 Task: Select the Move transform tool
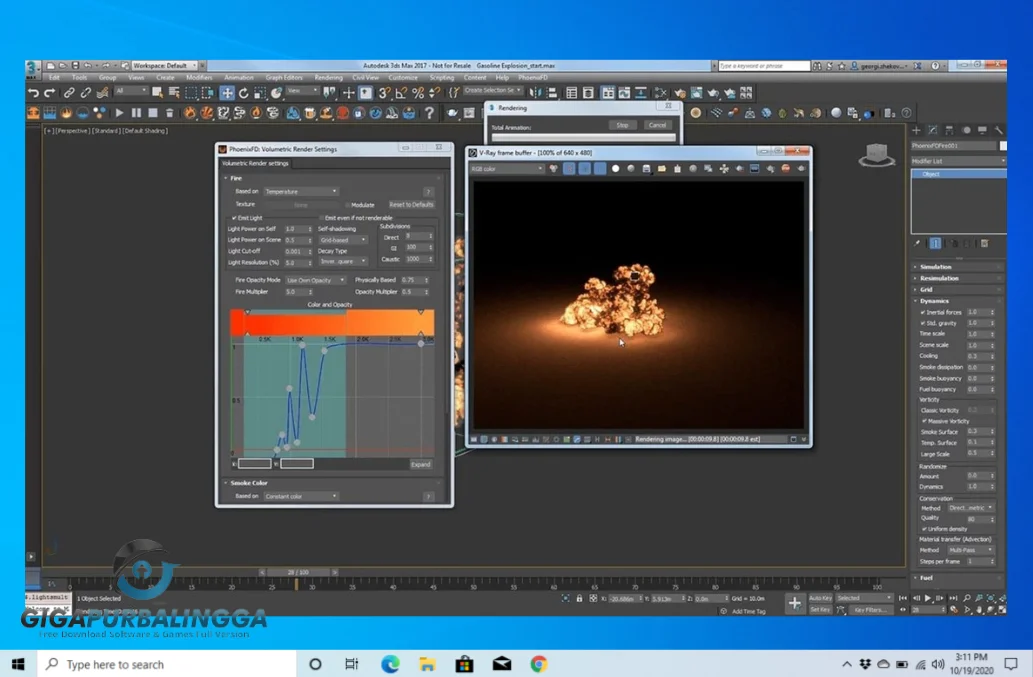227,93
